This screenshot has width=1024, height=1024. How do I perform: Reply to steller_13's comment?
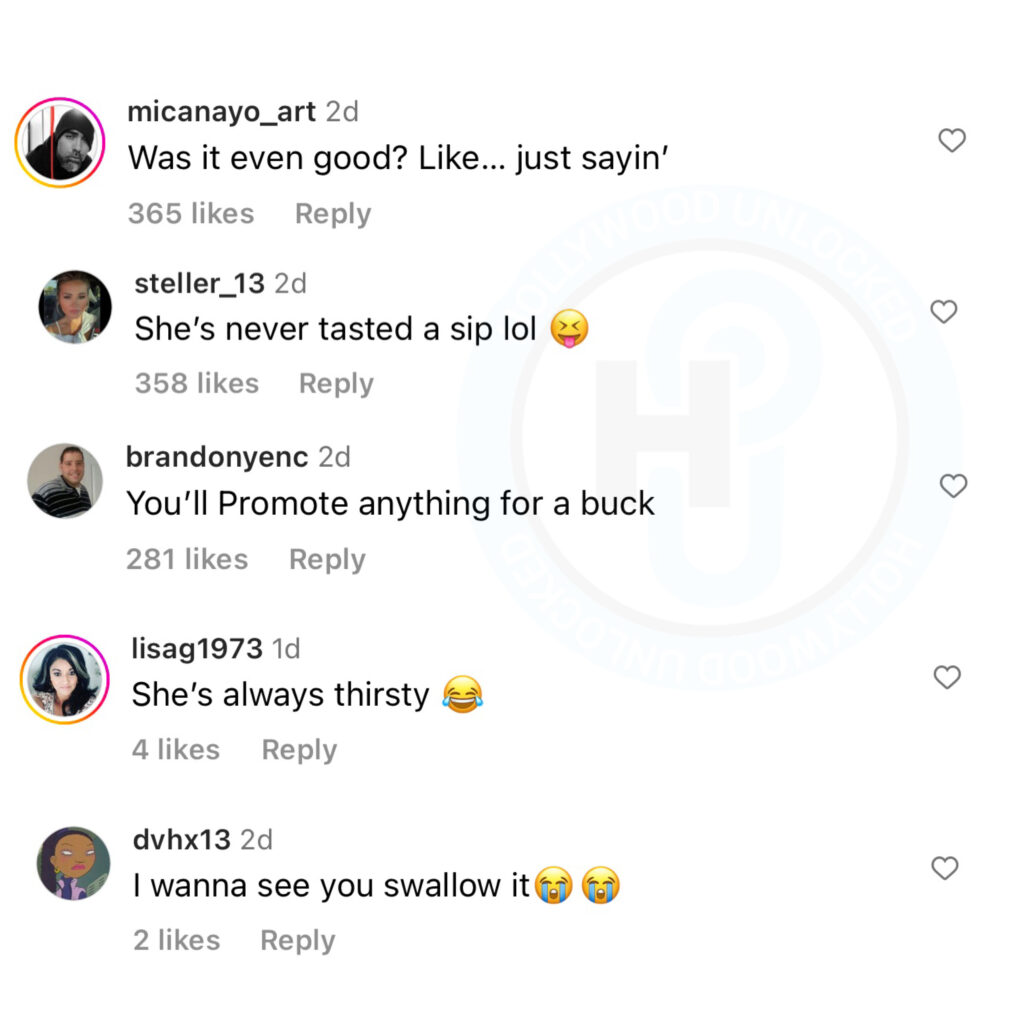click(336, 384)
